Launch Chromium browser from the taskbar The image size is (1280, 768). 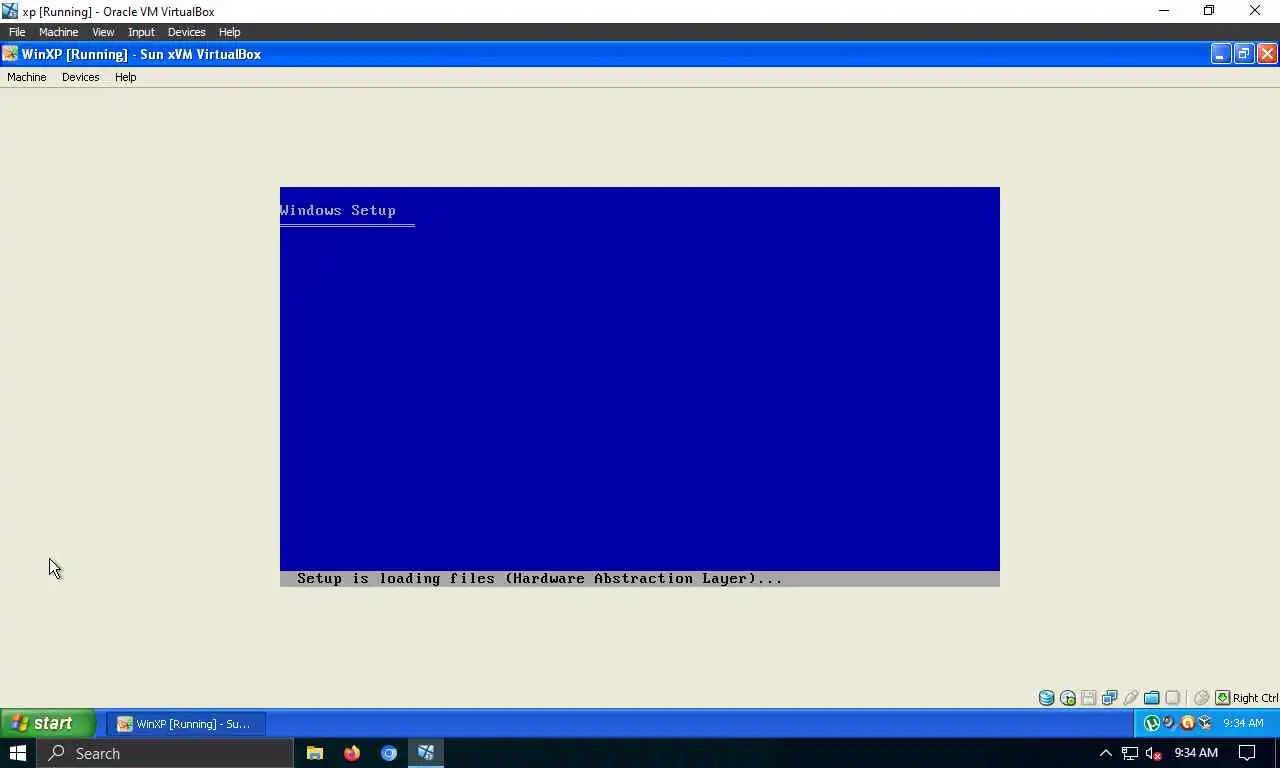coord(389,753)
